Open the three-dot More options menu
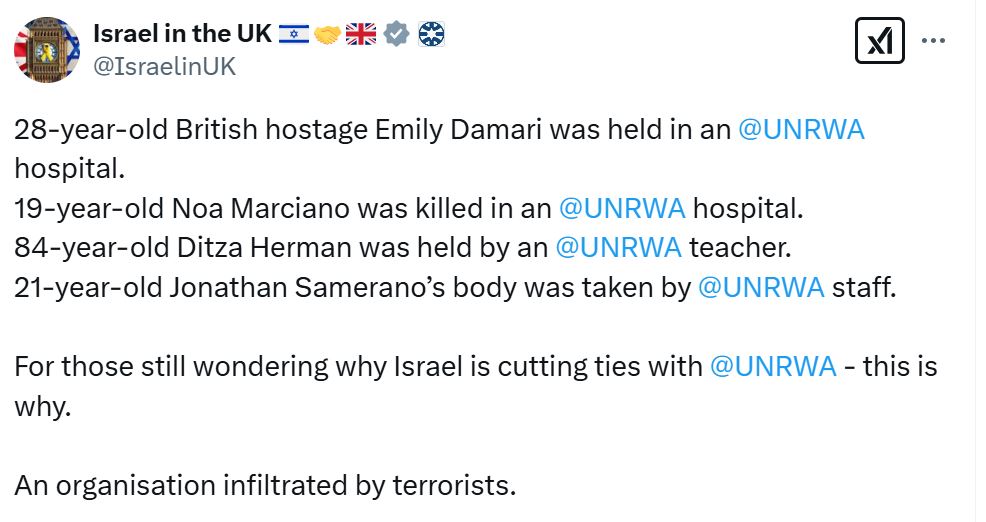This screenshot has width=986, height=522. pos(932,42)
